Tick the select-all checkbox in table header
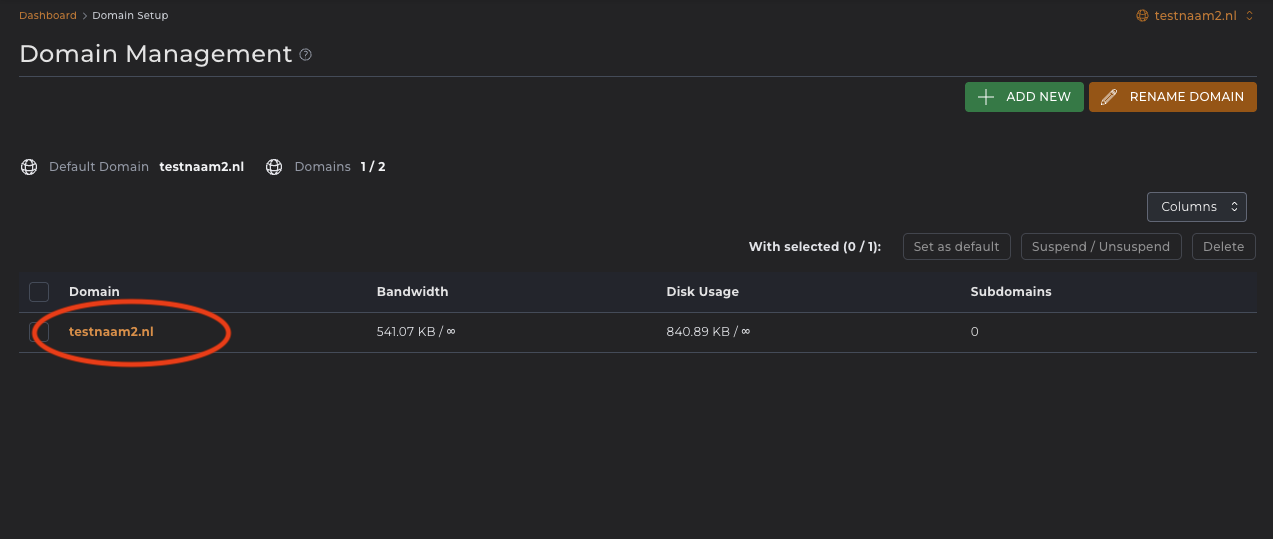Screen dimensions: 1273x539 point(39,292)
